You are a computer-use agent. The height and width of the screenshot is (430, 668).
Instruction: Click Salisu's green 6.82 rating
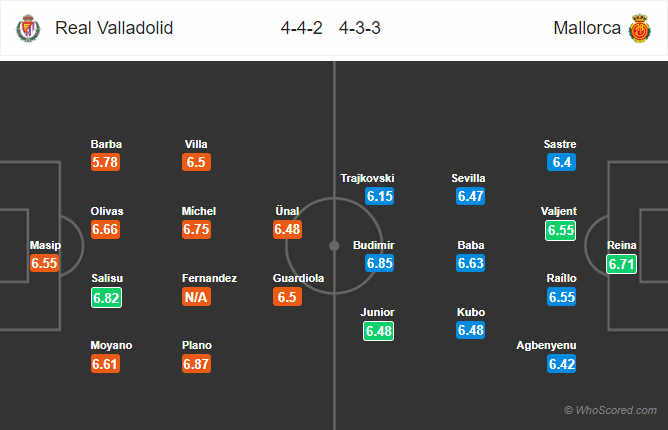pyautogui.click(x=105, y=298)
